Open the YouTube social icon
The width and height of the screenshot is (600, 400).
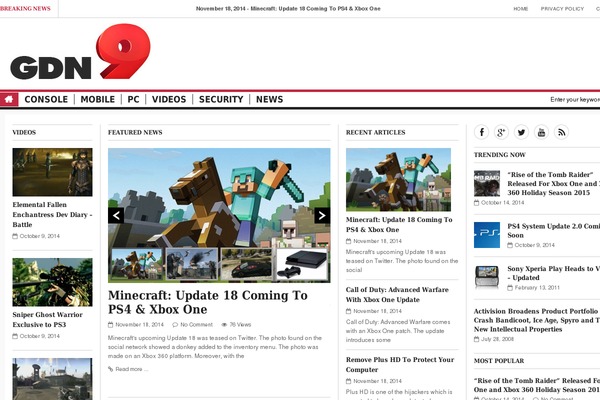(541, 132)
